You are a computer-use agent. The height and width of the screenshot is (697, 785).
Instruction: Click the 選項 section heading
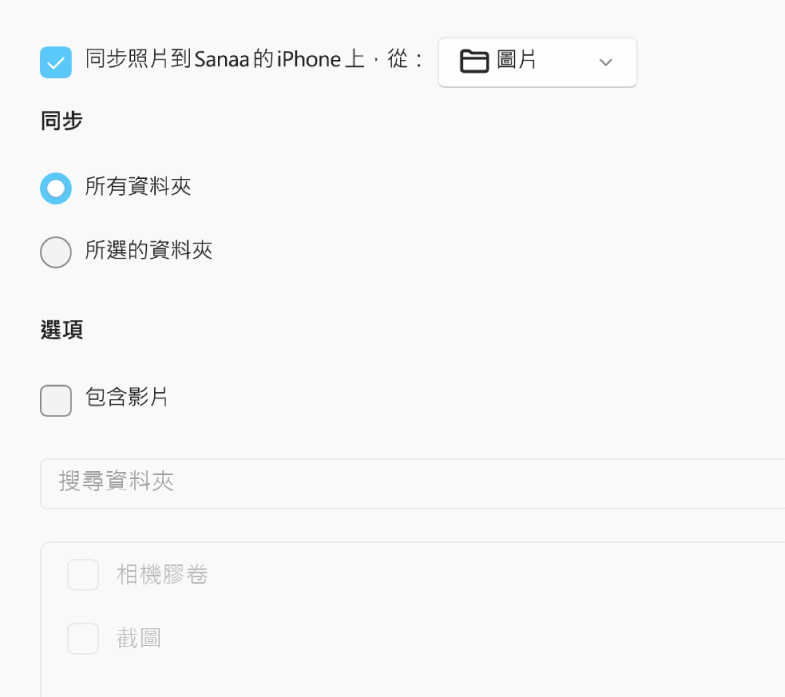point(62,330)
